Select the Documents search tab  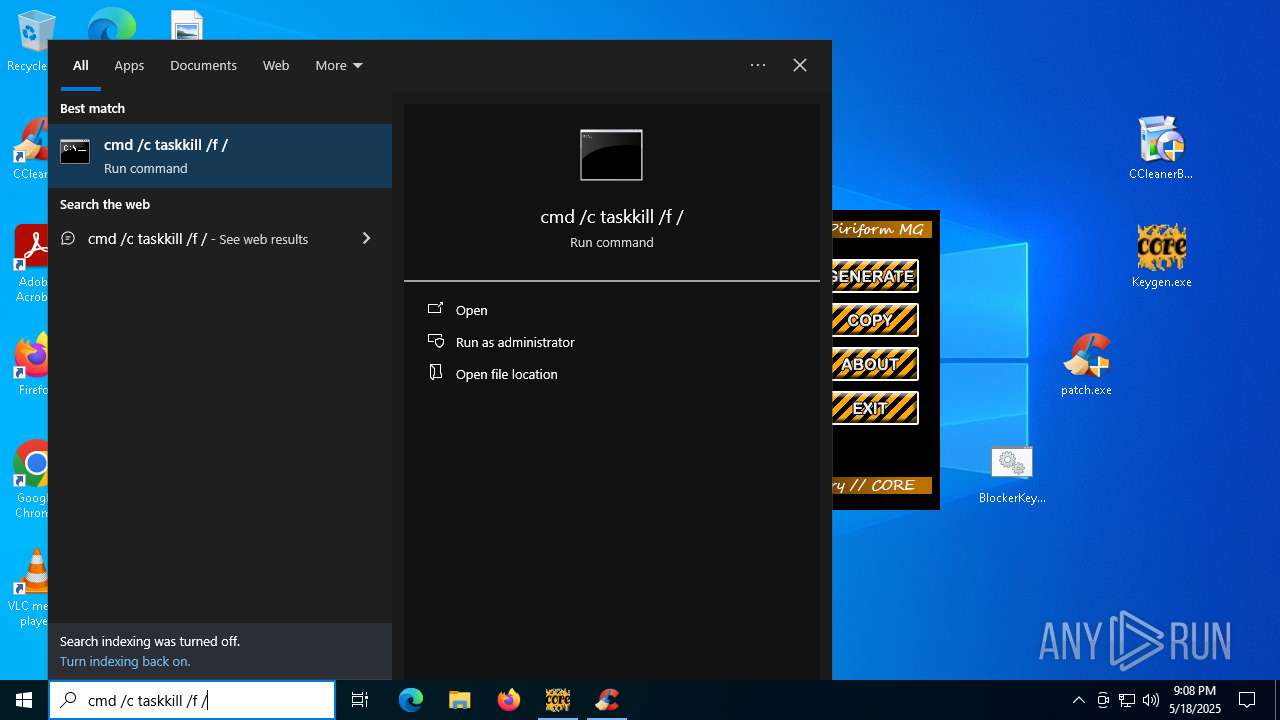(203, 65)
